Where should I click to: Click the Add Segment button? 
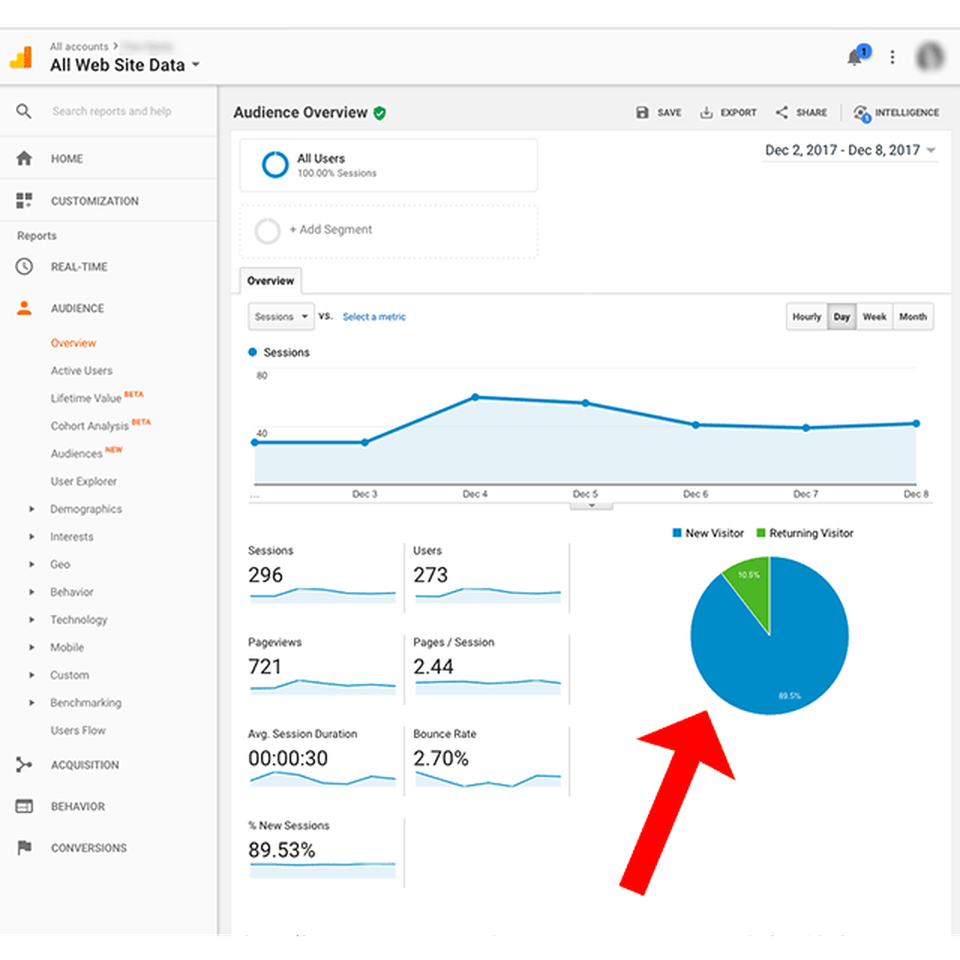coord(389,231)
